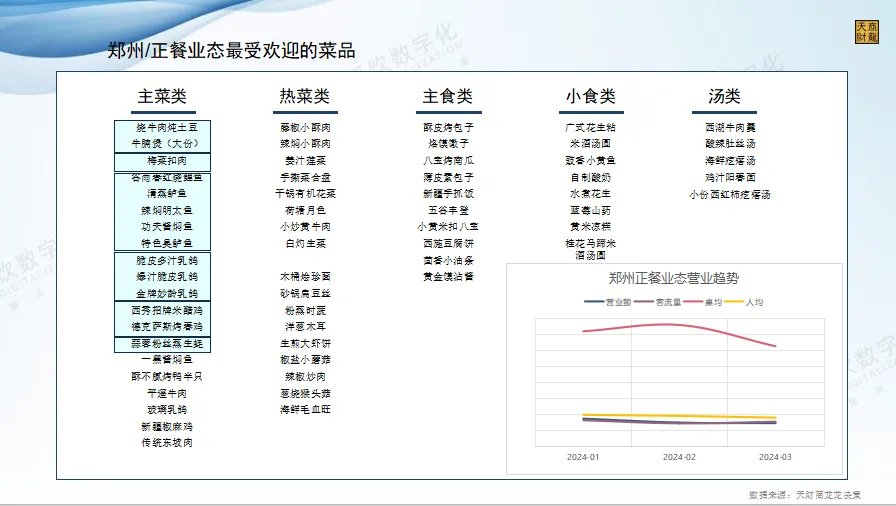Select the slide title 郑州/正餐业态最受欢迎的菜品
The image size is (896, 506).
tap(231, 50)
